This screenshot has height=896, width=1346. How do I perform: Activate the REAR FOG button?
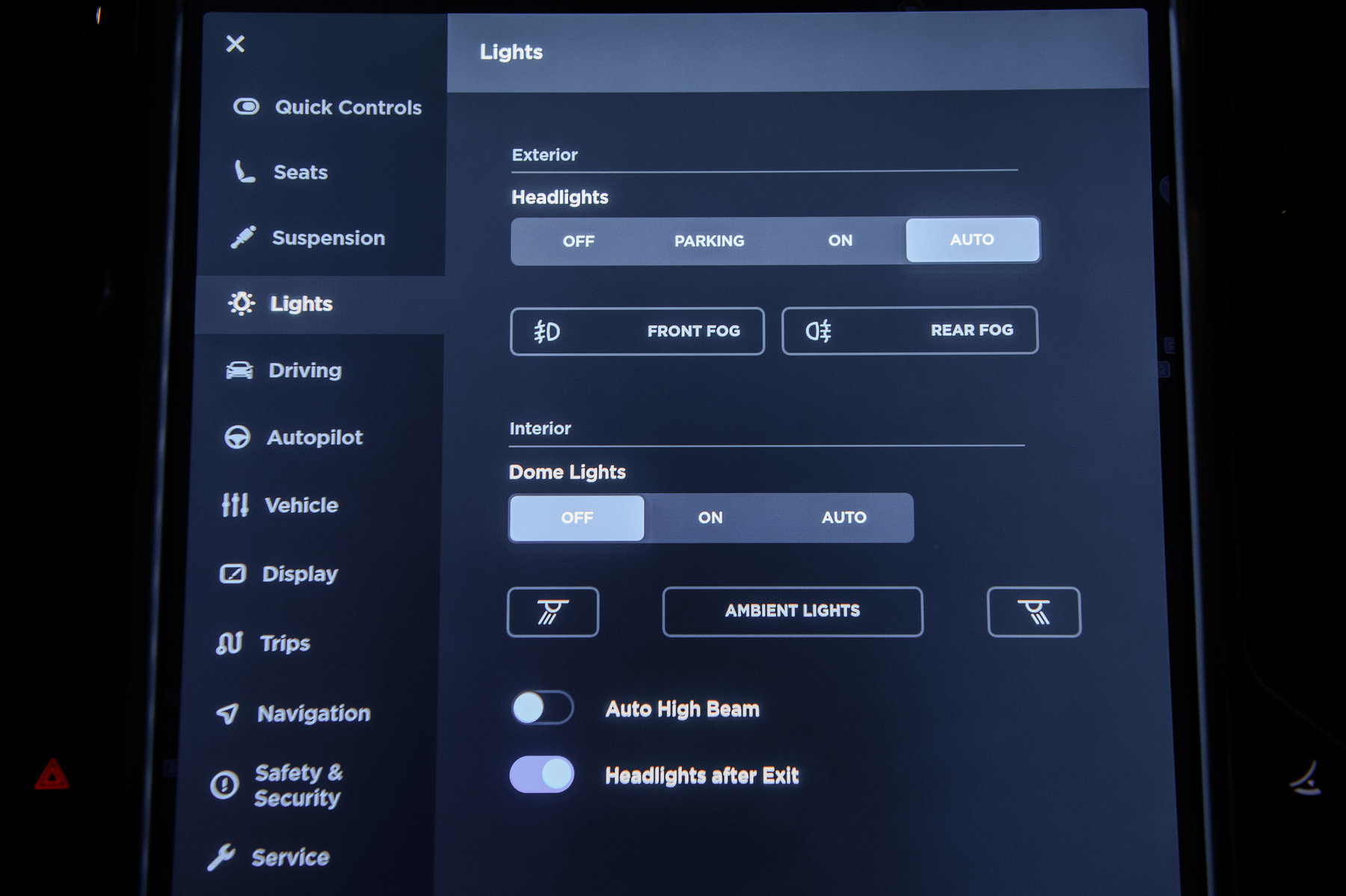(909, 331)
